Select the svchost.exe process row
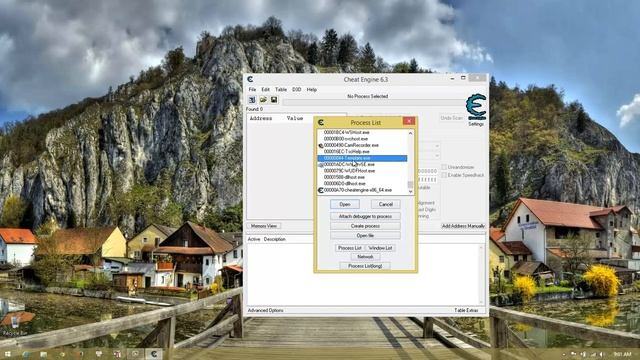The image size is (640, 360). pos(362,139)
